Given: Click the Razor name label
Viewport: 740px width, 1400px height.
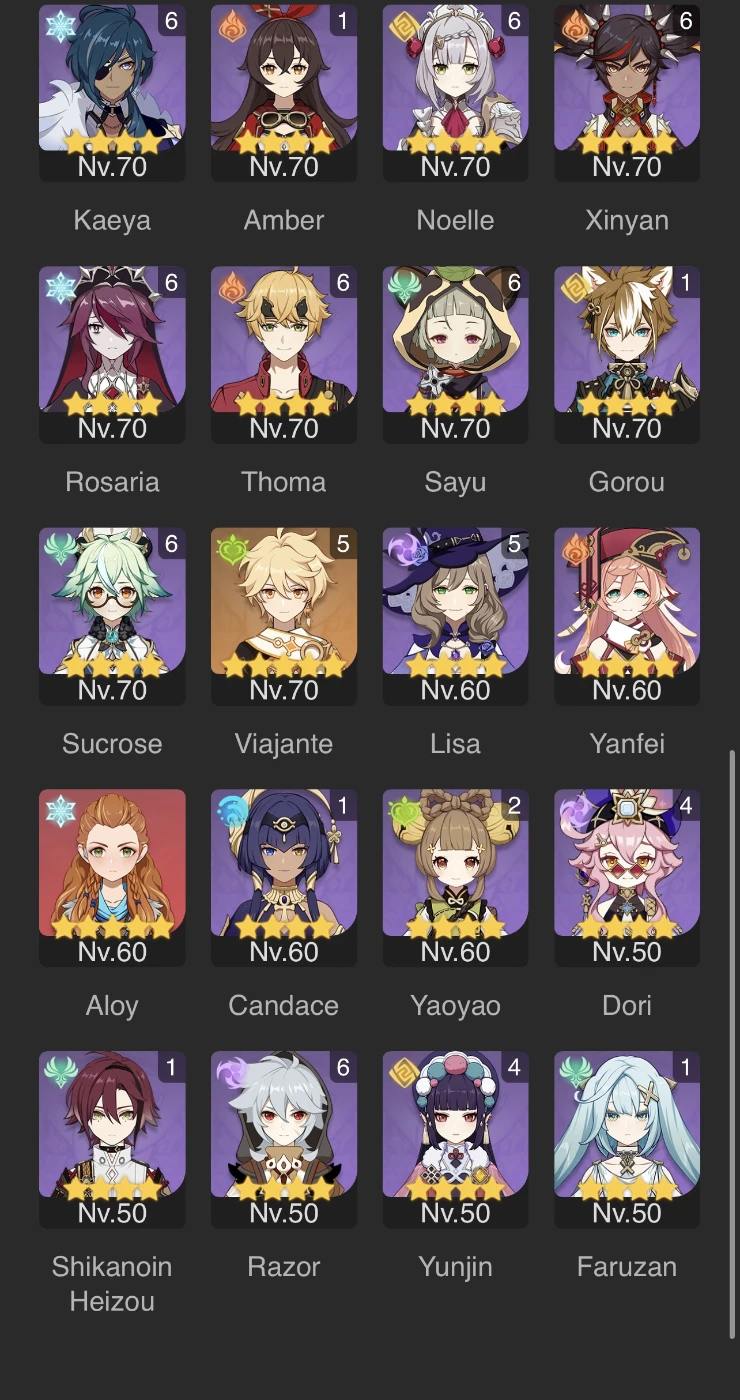Looking at the screenshot, I should pyautogui.click(x=284, y=1267).
